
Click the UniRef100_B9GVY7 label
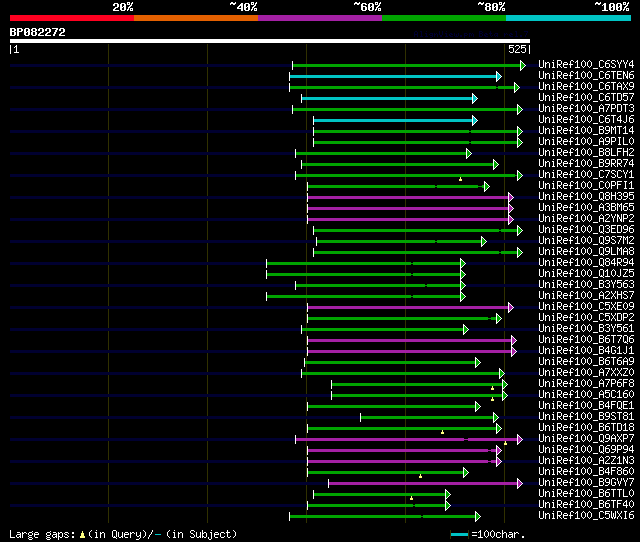tap(586, 483)
